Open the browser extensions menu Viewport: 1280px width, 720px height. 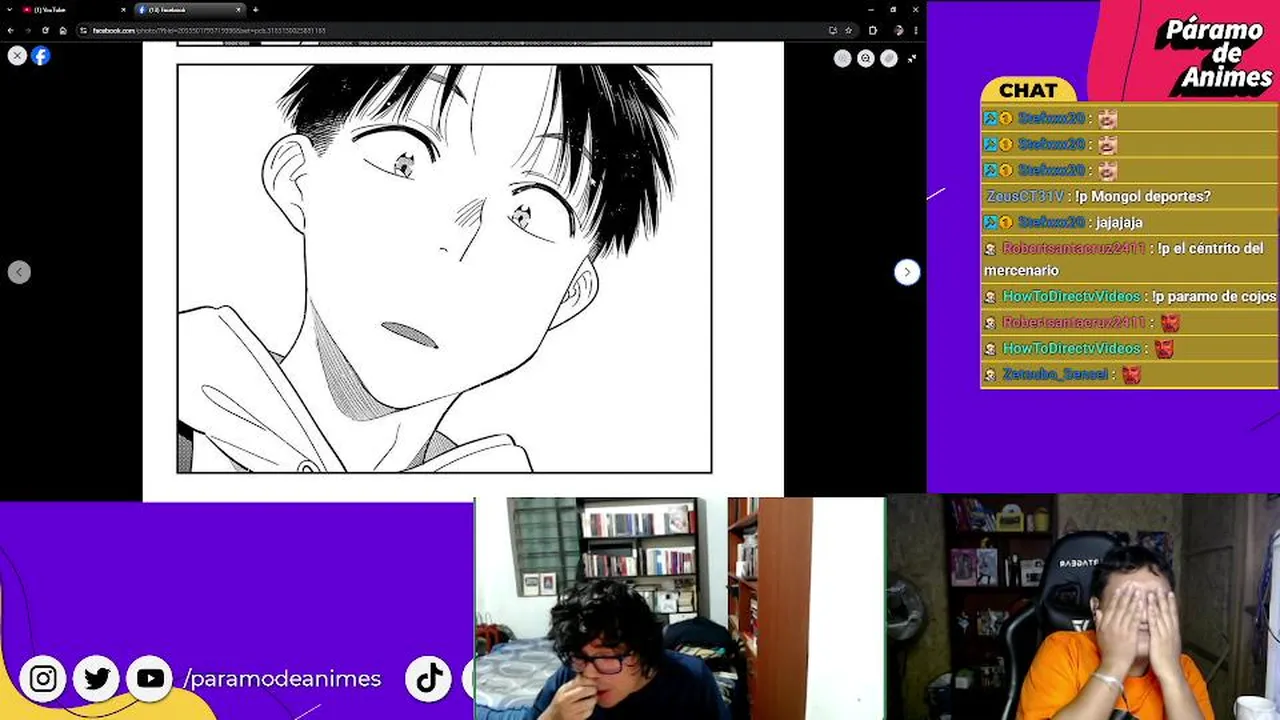873,30
